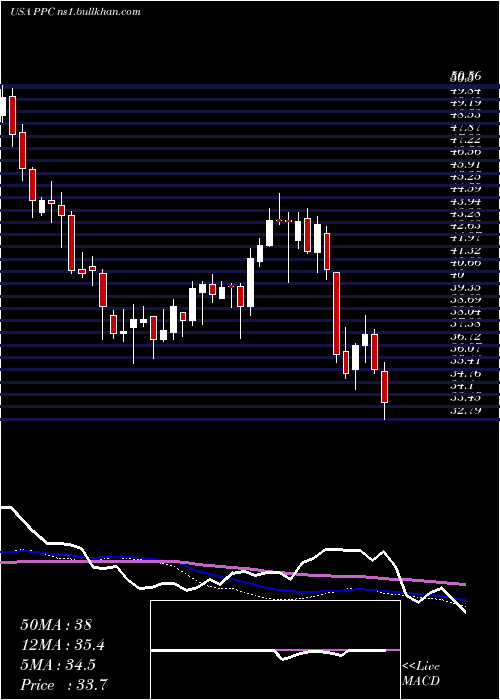Select the 49.19 price level label
The width and height of the screenshot is (500, 700).
click(x=466, y=104)
